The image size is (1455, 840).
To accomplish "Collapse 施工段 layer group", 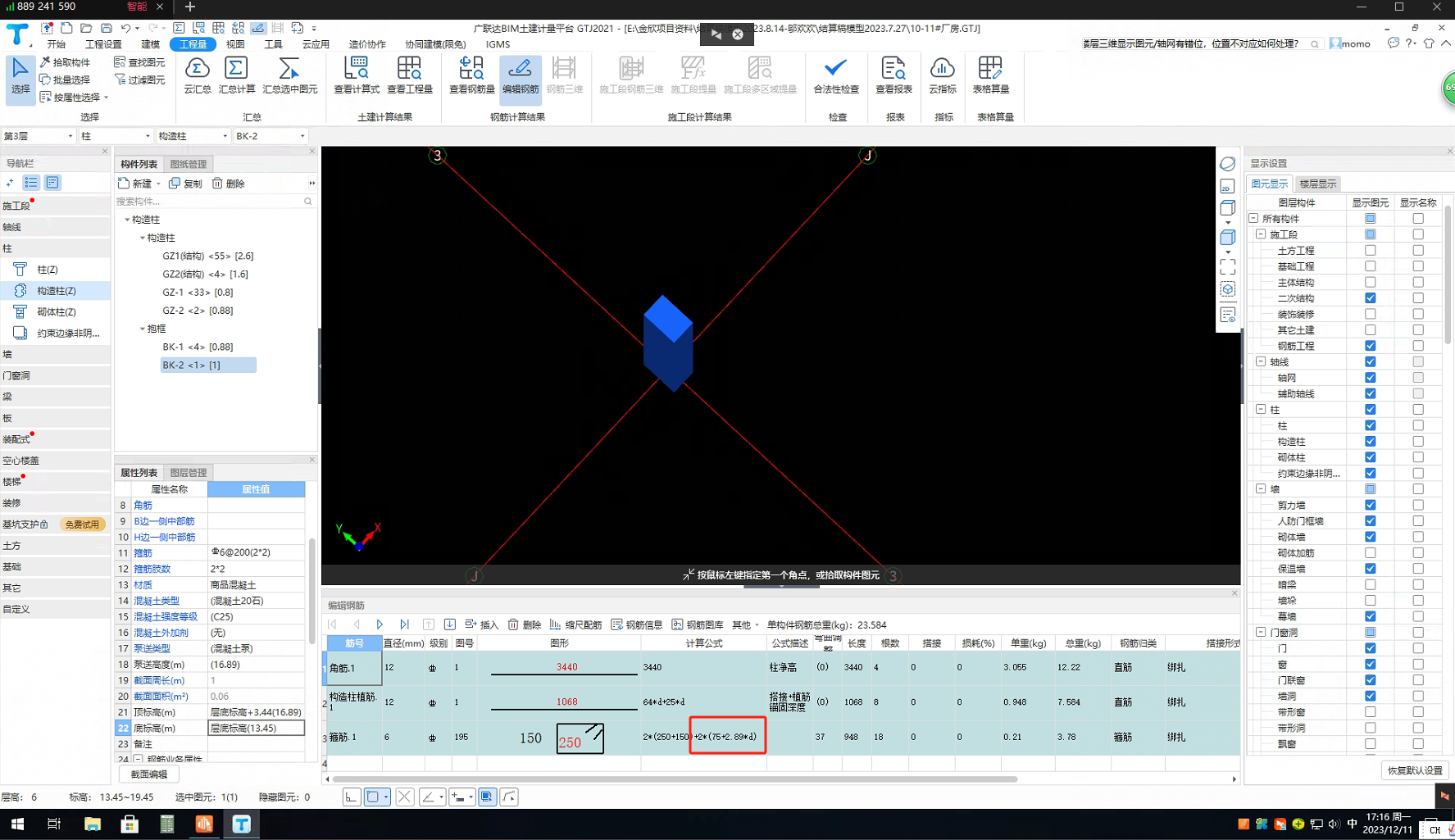I will 1261,234.
